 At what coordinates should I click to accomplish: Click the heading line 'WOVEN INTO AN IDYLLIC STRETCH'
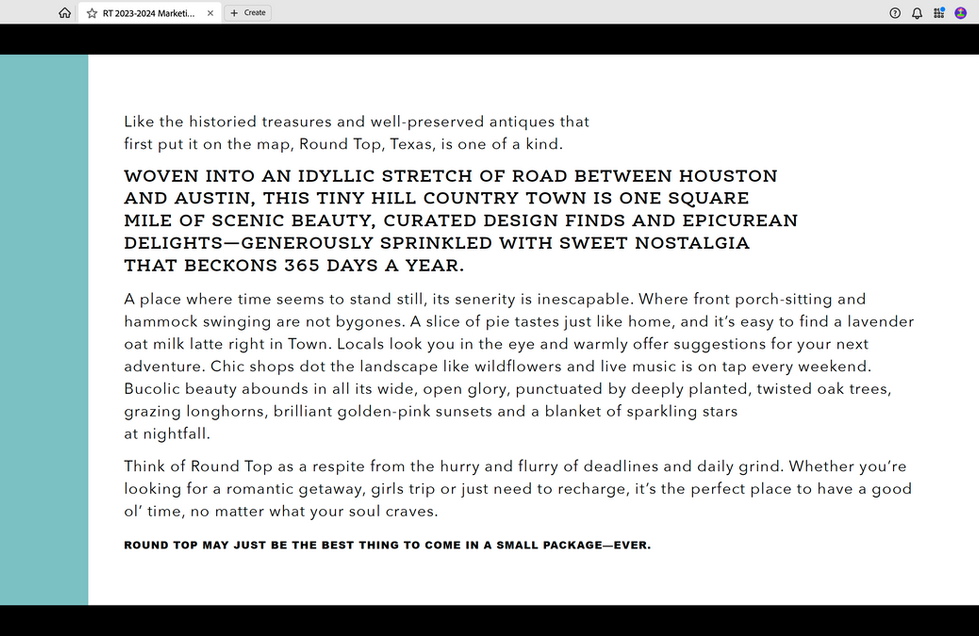pyautogui.click(x=450, y=176)
